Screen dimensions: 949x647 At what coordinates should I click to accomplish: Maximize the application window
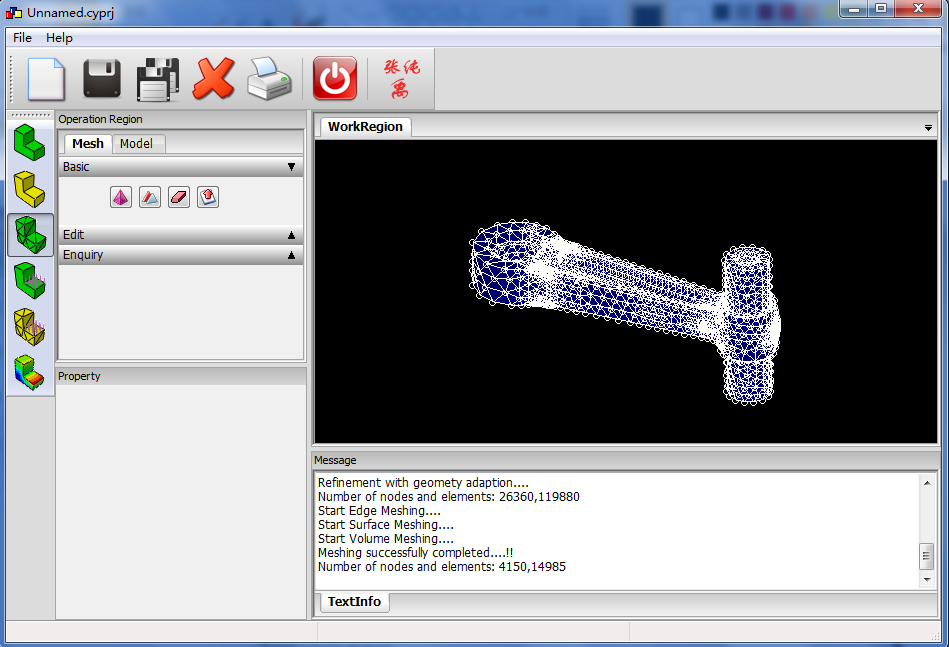pyautogui.click(x=881, y=8)
